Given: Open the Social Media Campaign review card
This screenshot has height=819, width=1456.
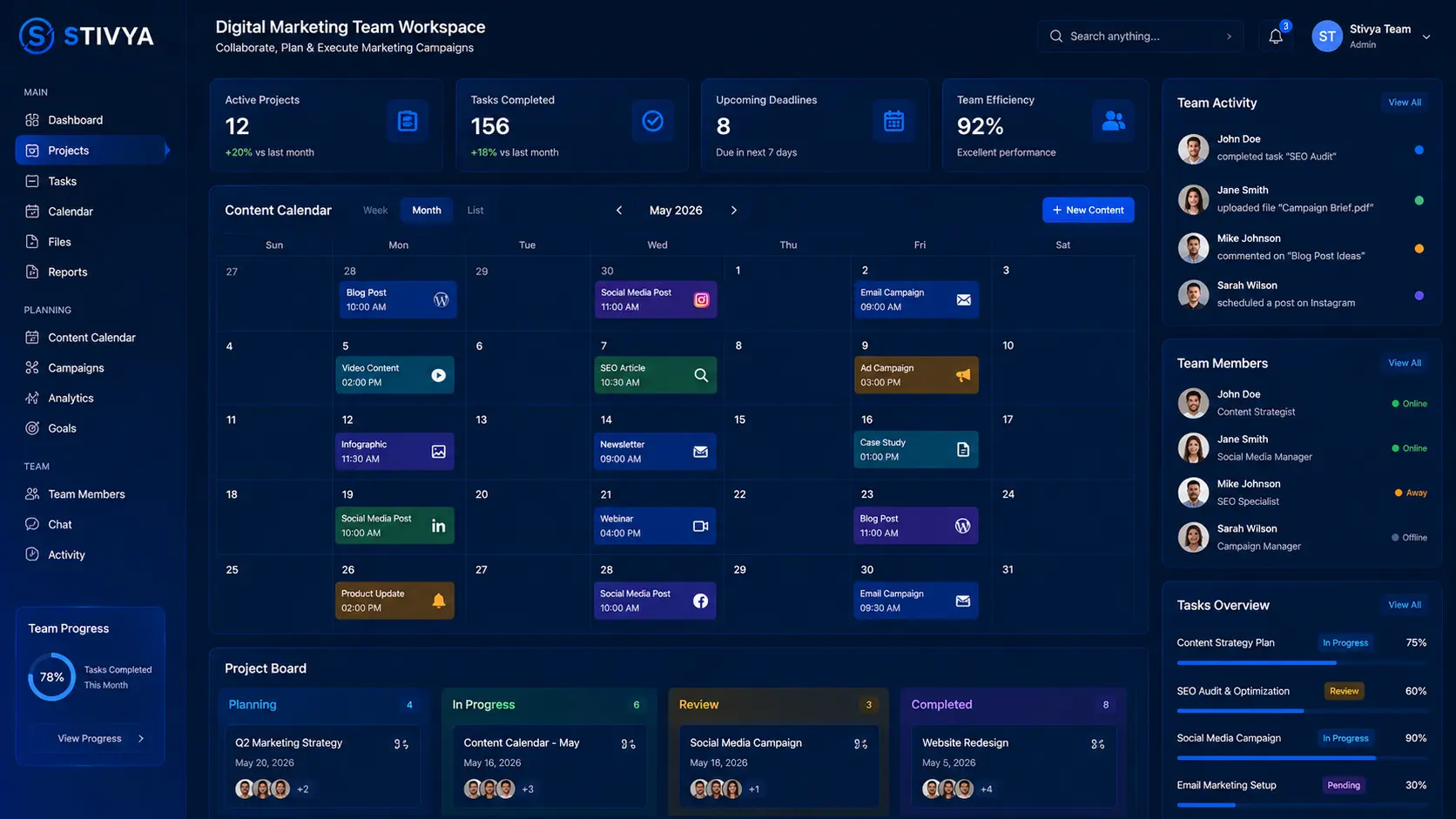Looking at the screenshot, I should [778, 766].
